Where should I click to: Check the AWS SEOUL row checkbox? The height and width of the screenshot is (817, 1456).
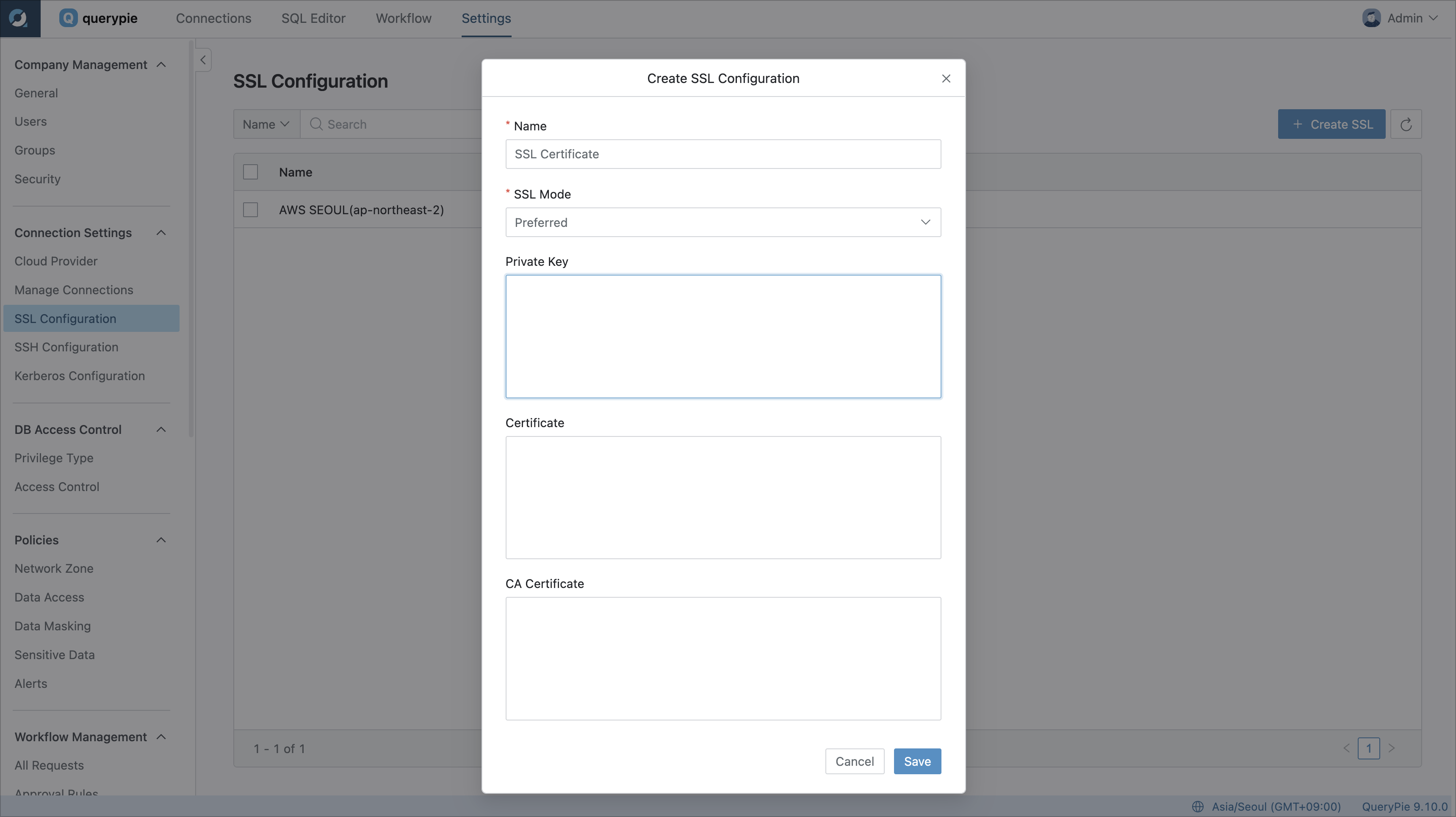pos(250,210)
